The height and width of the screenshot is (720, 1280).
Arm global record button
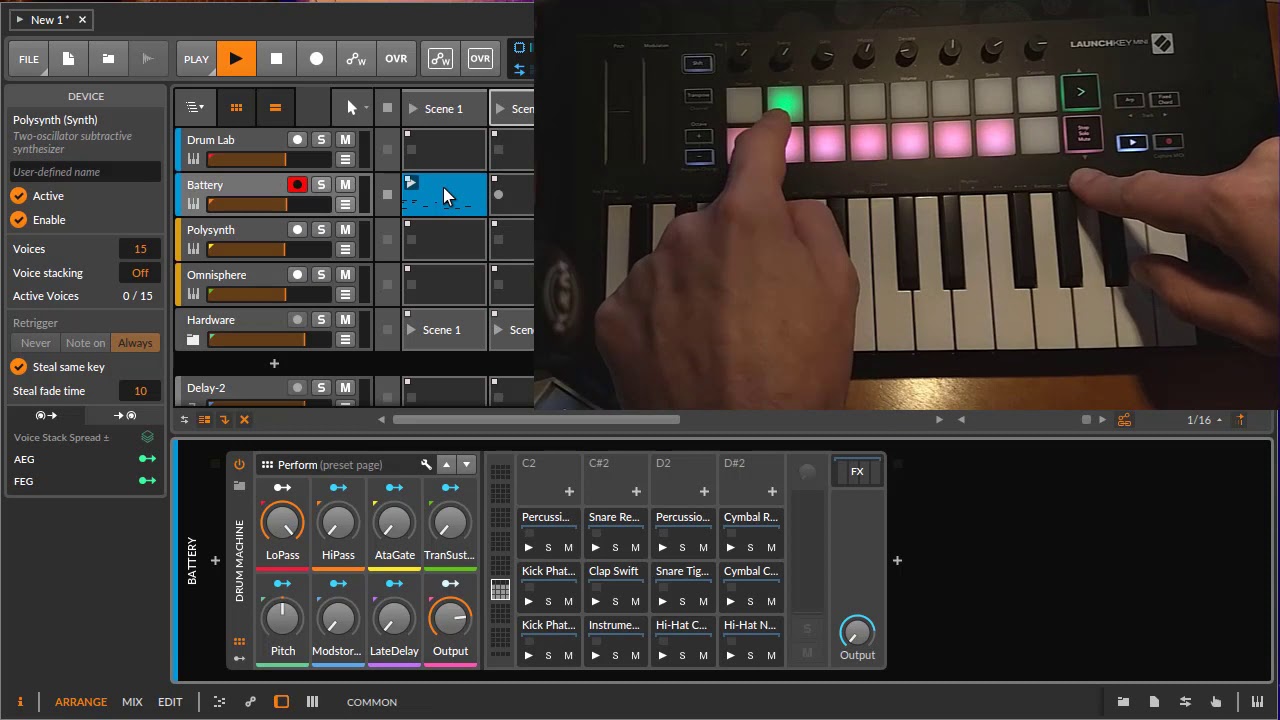(316, 59)
